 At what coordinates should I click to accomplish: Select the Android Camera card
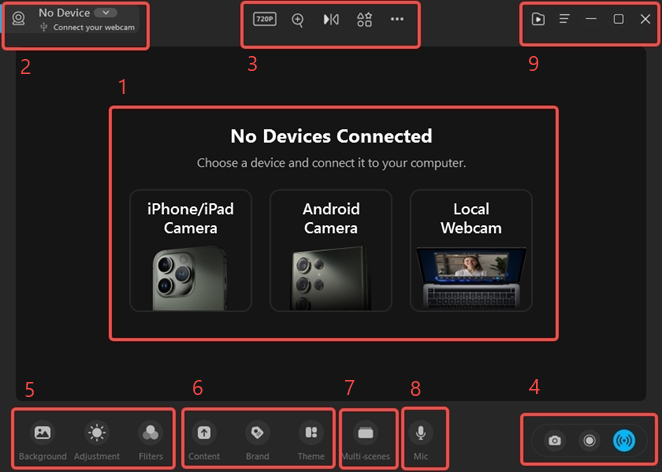[331, 251]
